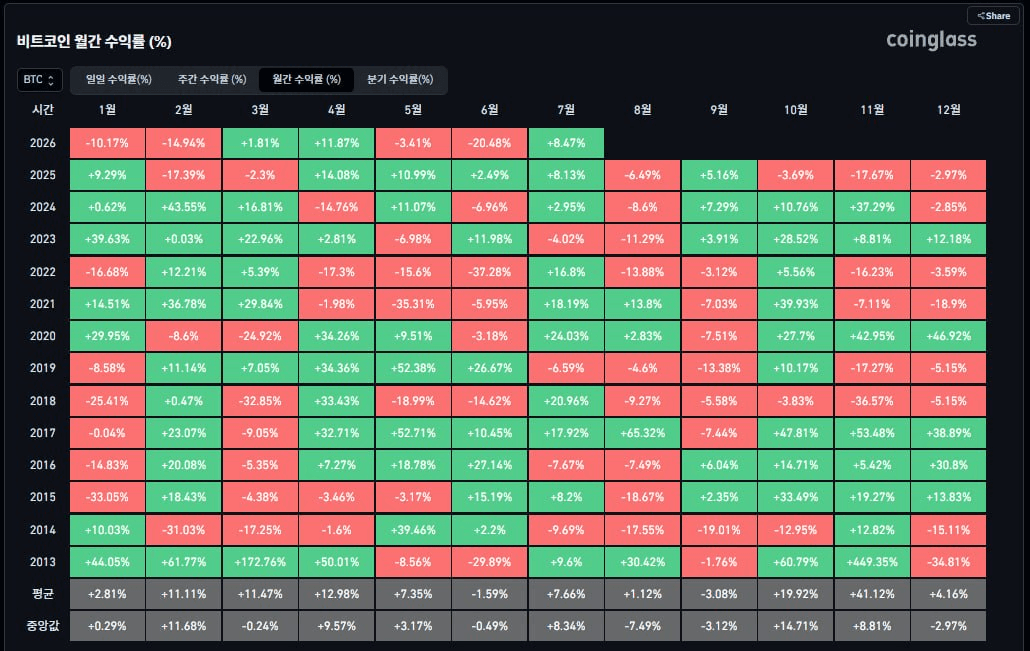
Task: Select the 월간 수익률 (%) tab
Action: coord(307,79)
